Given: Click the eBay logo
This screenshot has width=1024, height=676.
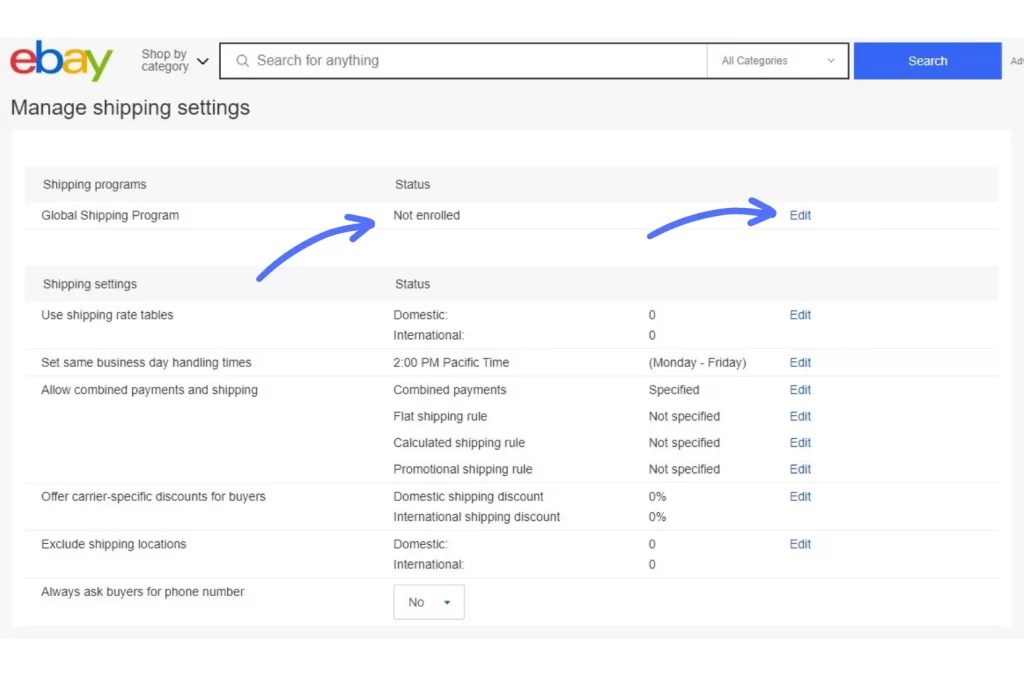Looking at the screenshot, I should click(x=60, y=60).
